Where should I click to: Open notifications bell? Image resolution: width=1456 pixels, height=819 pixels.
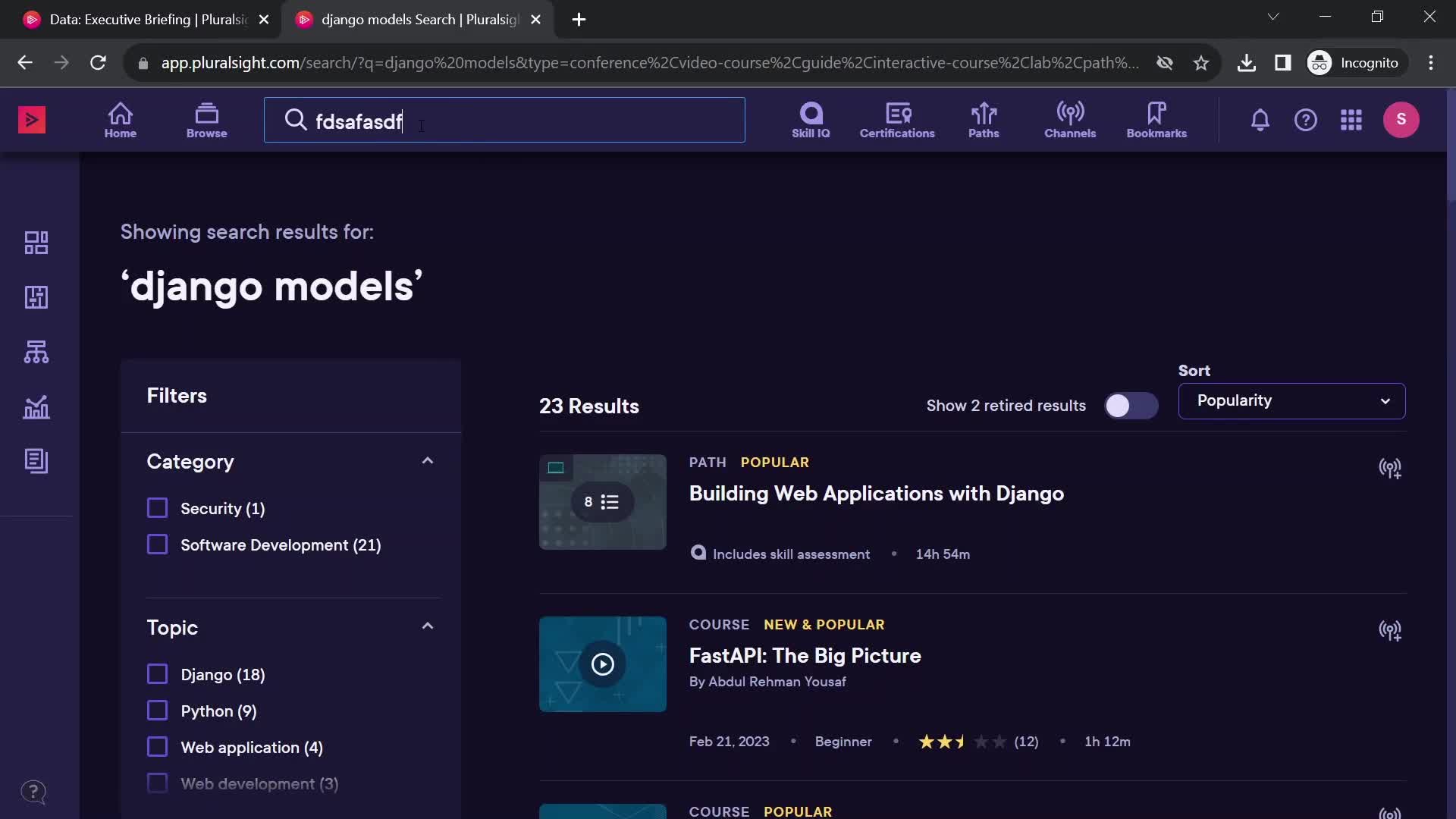pyautogui.click(x=1260, y=120)
